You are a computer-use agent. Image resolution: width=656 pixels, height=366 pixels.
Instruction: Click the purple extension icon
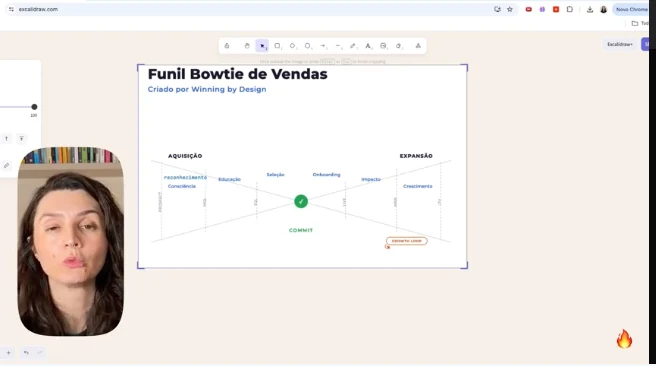point(542,9)
